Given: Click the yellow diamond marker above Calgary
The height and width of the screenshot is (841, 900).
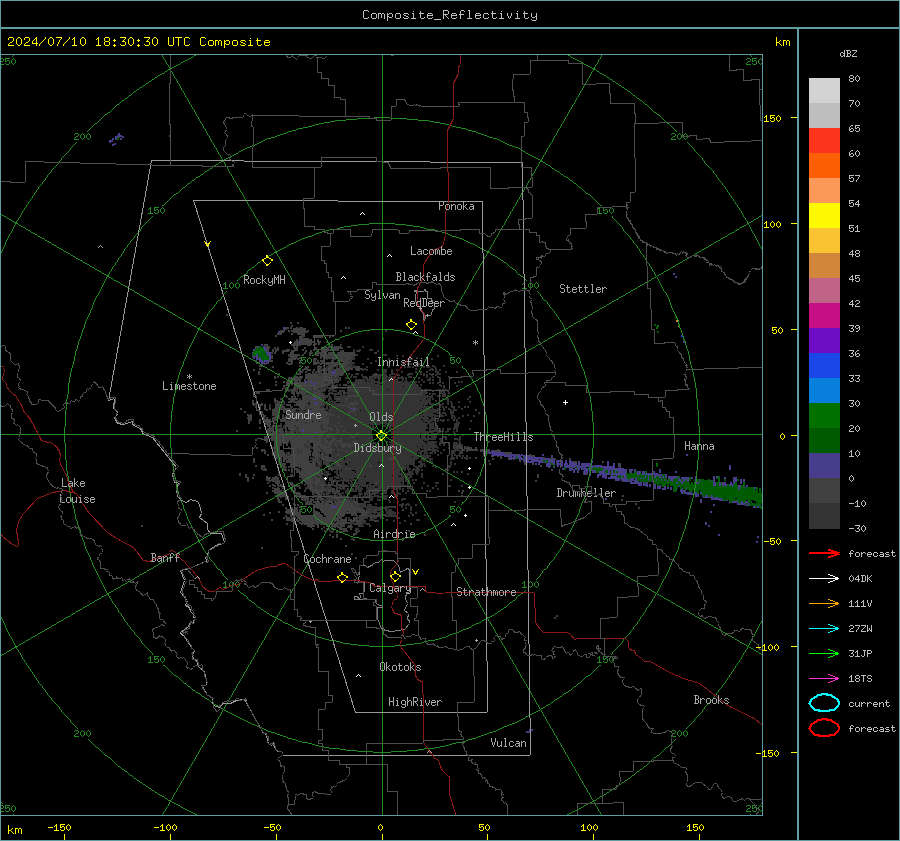Looking at the screenshot, I should tap(395, 576).
